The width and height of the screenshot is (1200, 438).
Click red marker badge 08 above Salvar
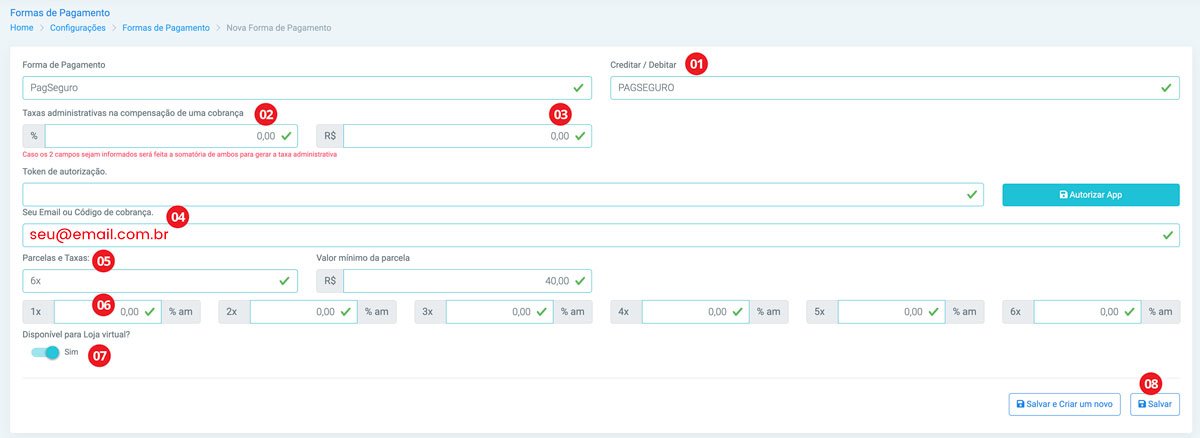click(x=1152, y=383)
